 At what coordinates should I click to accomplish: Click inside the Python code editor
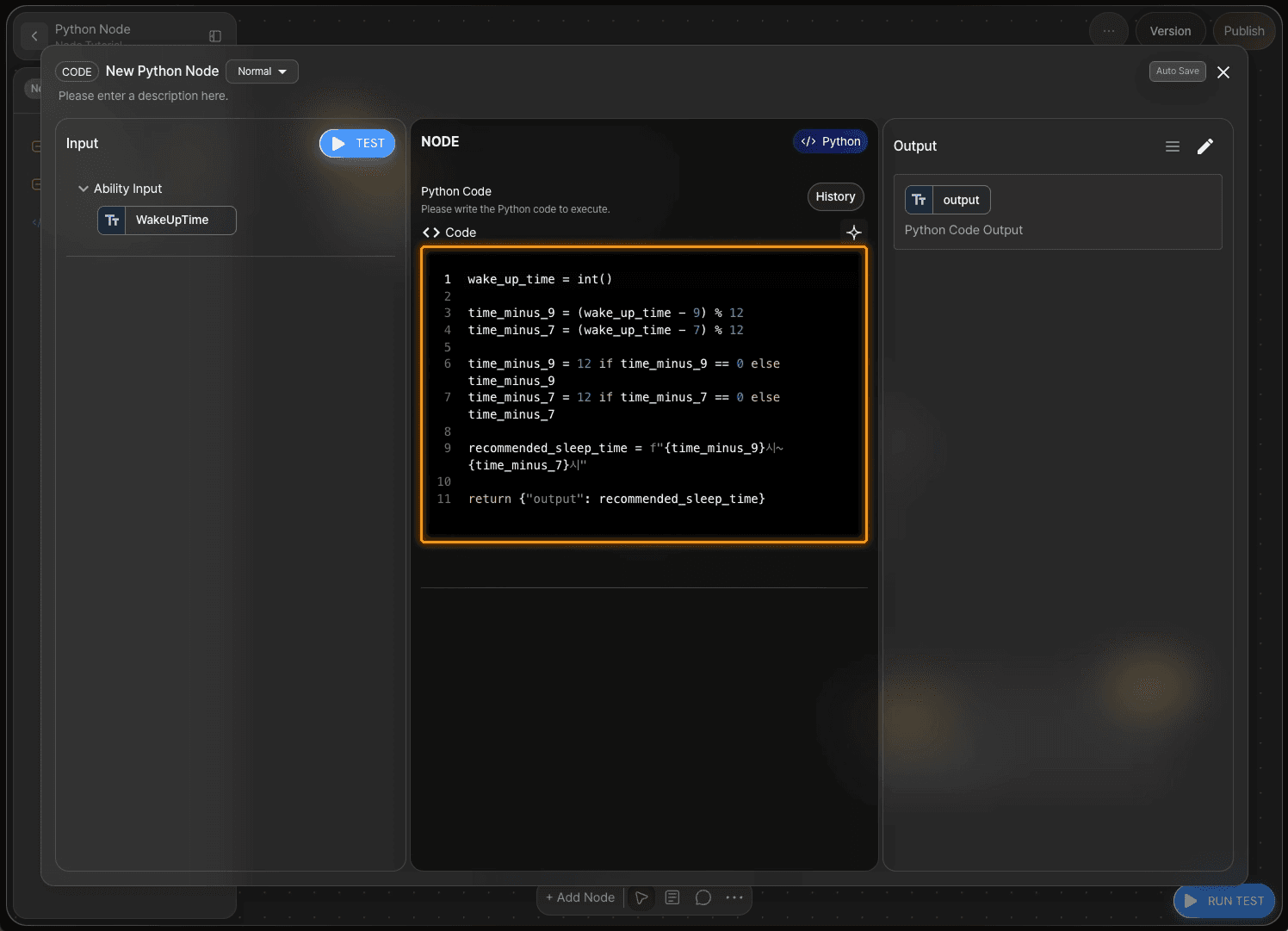644,395
